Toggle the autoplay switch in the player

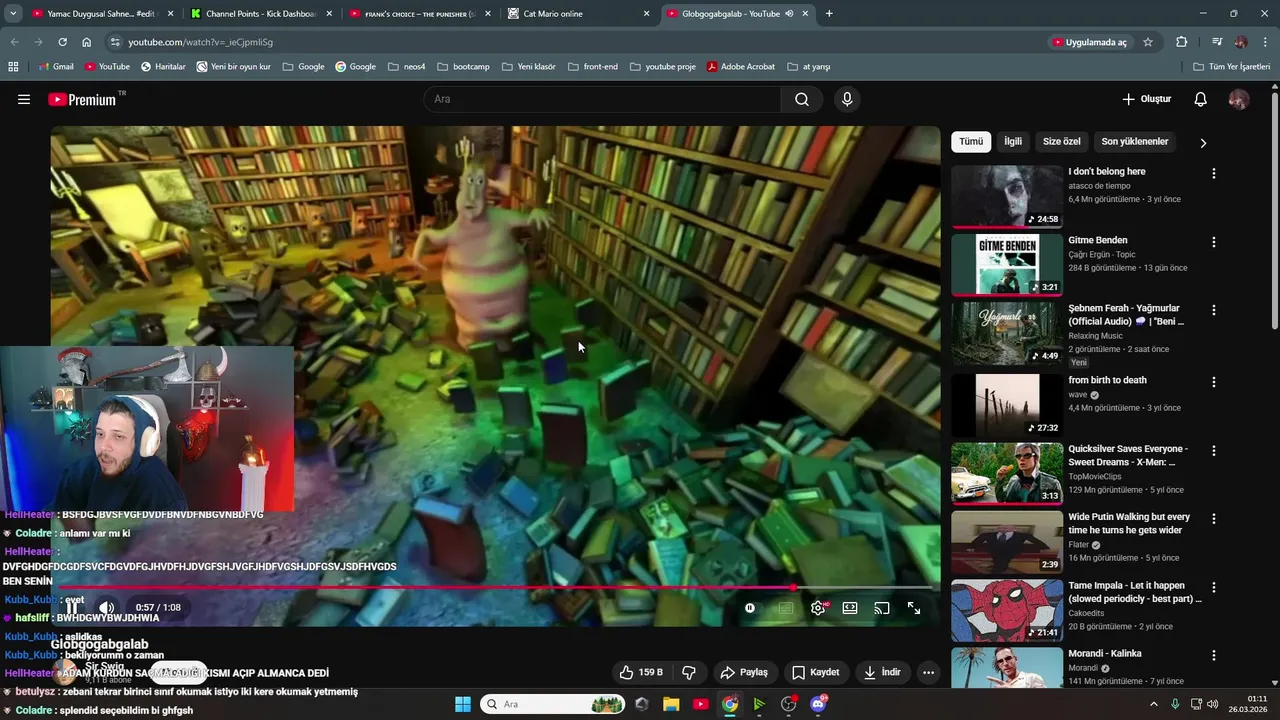750,608
